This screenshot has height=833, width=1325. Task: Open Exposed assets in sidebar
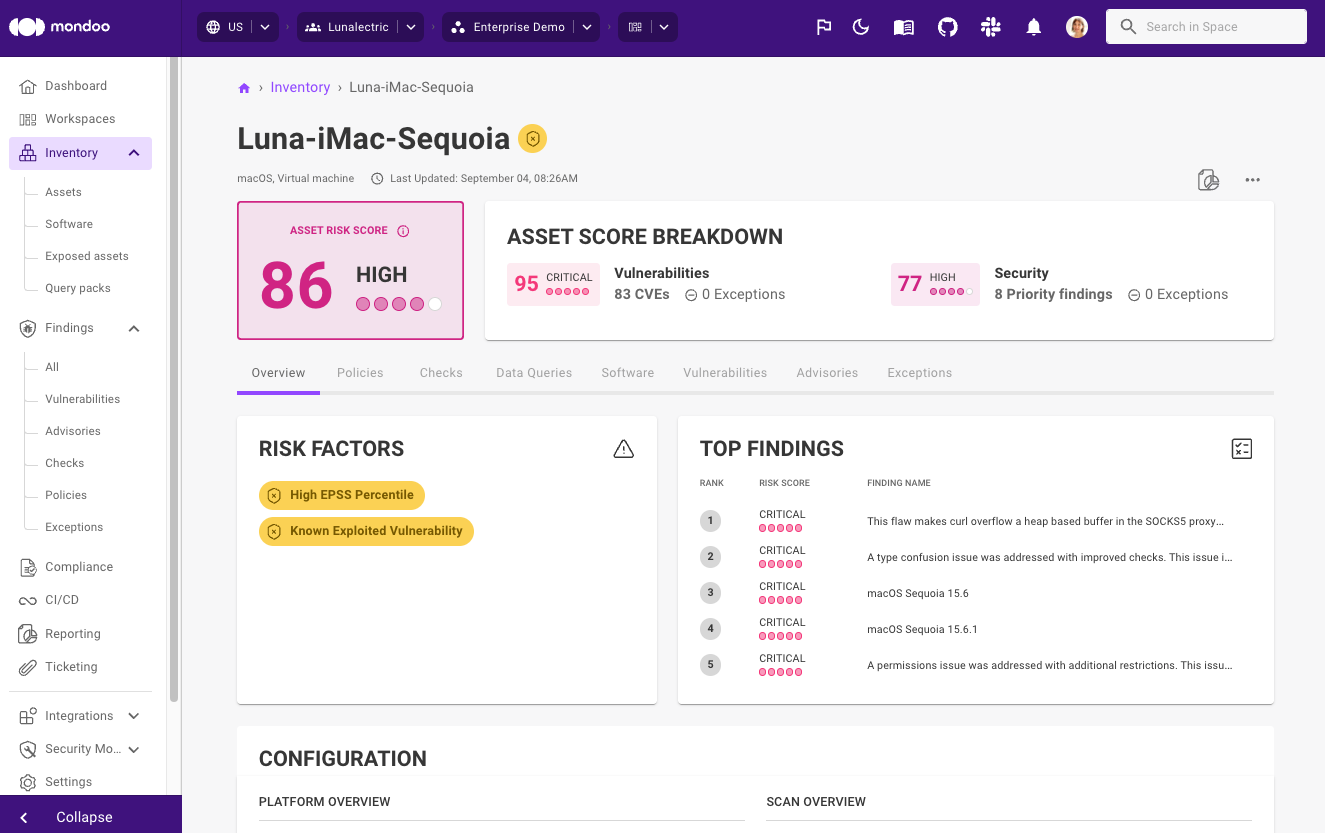87,256
